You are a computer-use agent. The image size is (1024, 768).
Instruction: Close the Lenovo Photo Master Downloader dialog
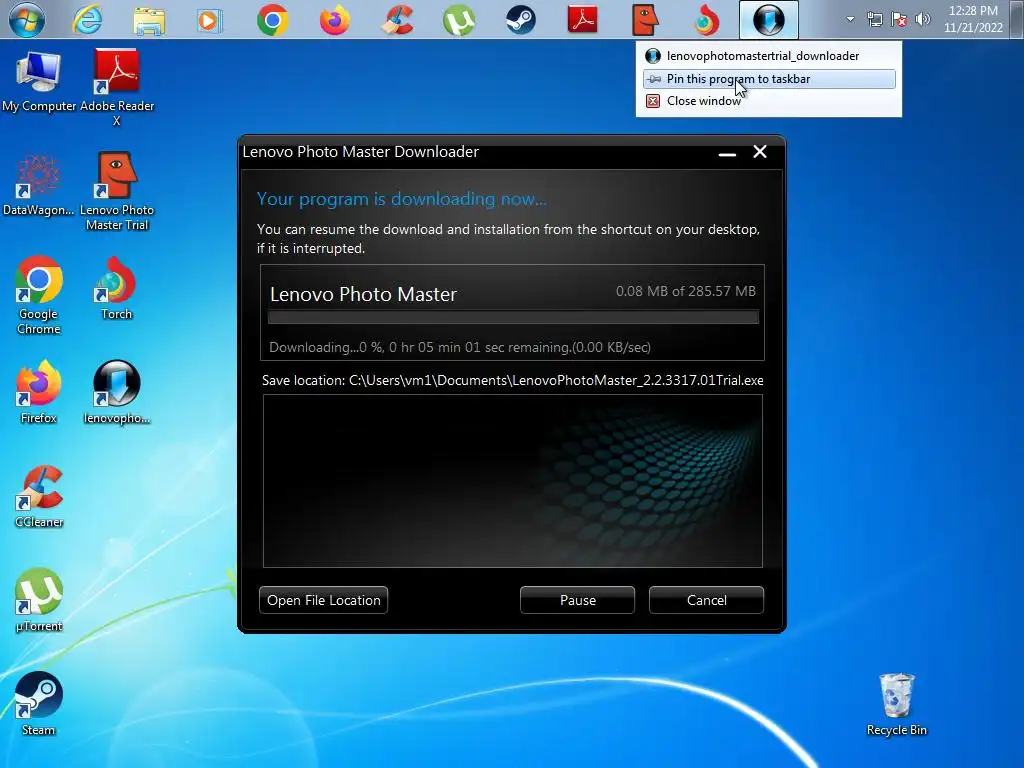tap(760, 152)
